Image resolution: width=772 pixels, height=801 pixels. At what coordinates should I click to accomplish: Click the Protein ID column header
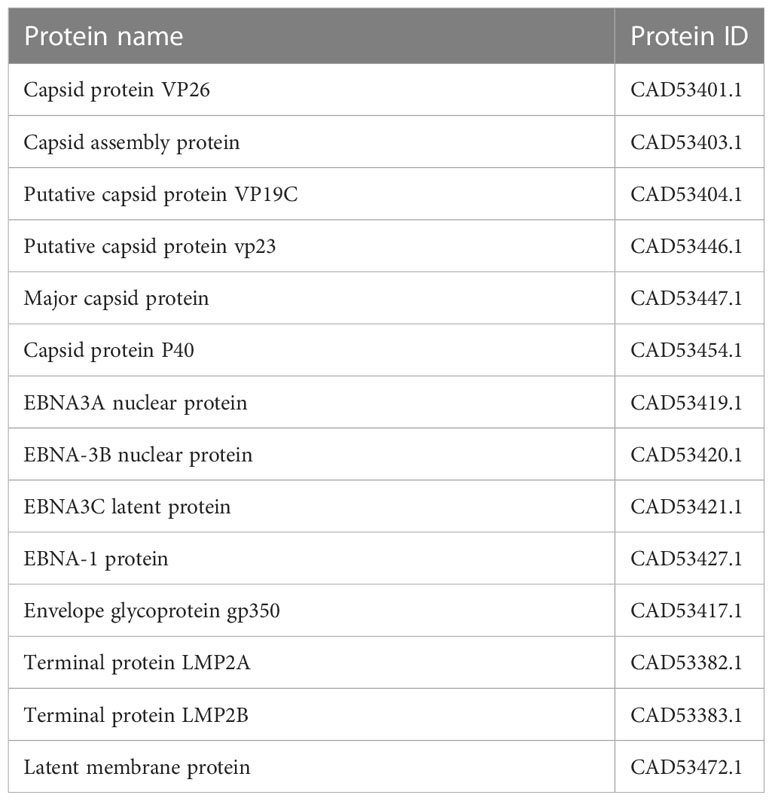click(x=689, y=36)
